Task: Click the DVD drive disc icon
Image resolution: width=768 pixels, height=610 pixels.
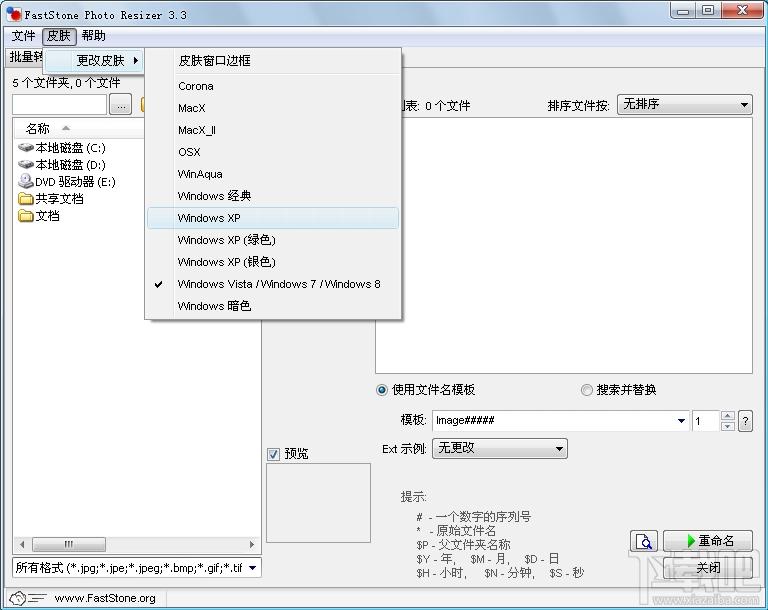Action: click(25, 181)
